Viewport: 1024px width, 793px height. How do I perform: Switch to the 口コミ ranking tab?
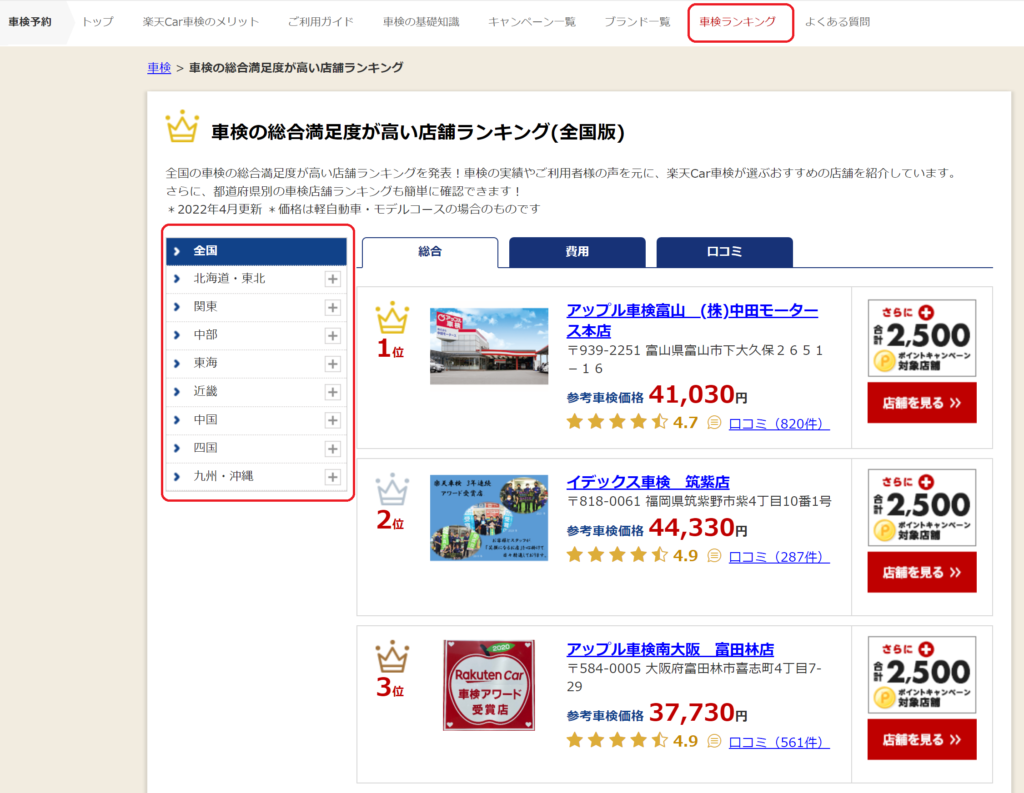[724, 251]
